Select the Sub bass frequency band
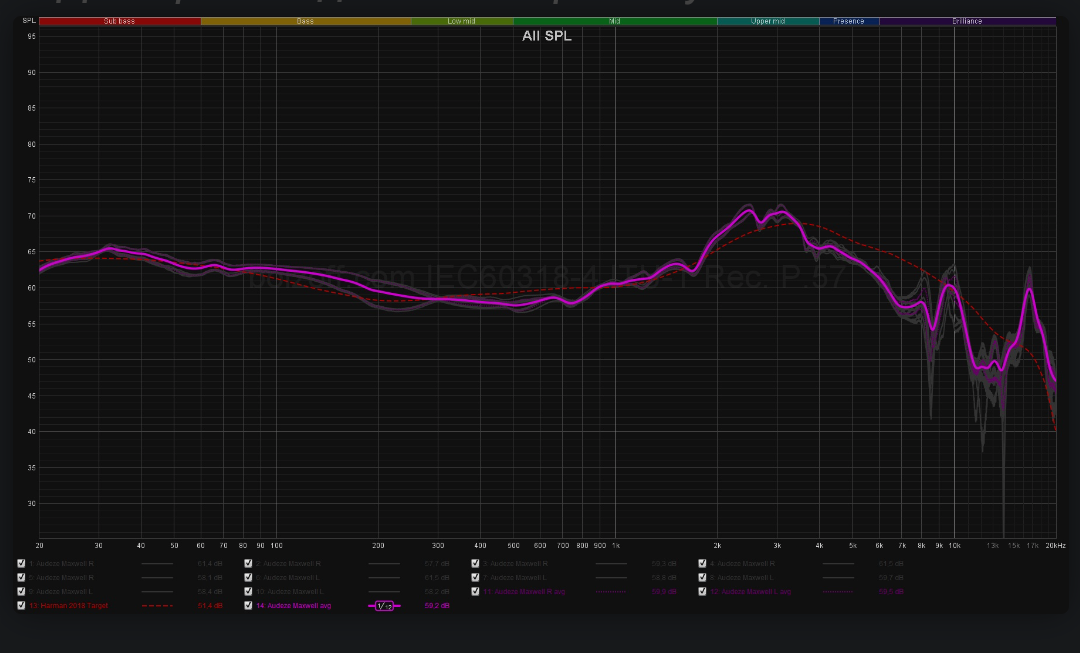 coord(119,21)
